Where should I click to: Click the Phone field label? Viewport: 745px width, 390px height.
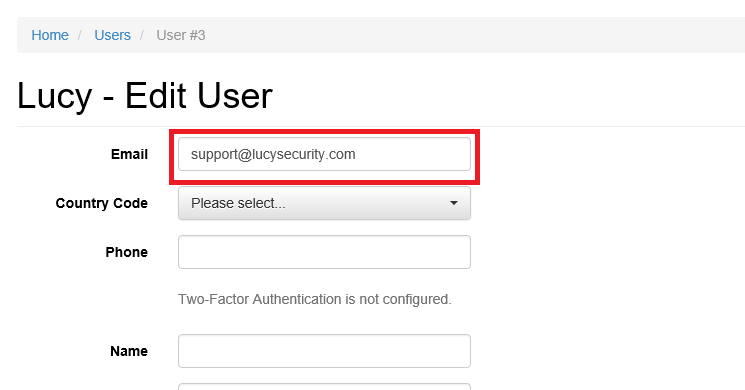click(126, 252)
